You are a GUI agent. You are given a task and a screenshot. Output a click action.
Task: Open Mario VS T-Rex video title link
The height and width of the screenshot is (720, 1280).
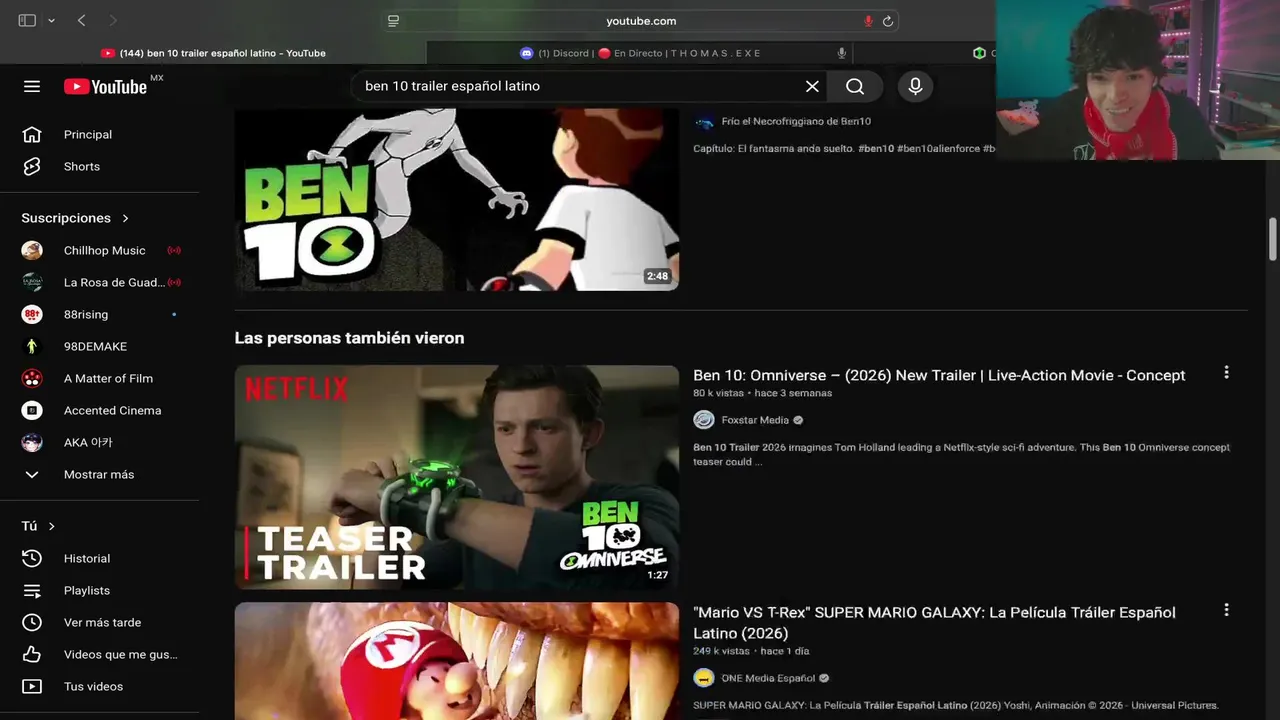point(934,622)
